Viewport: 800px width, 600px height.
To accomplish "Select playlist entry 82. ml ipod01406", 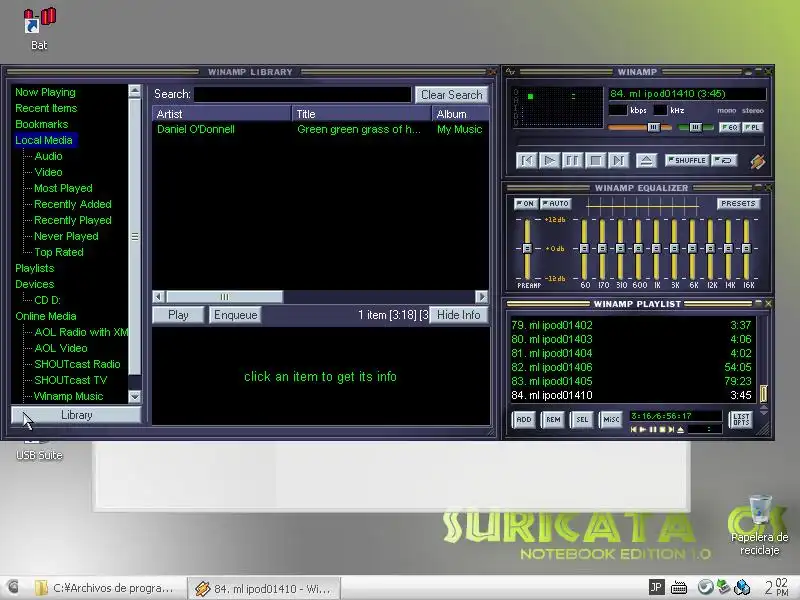I will pos(632,367).
